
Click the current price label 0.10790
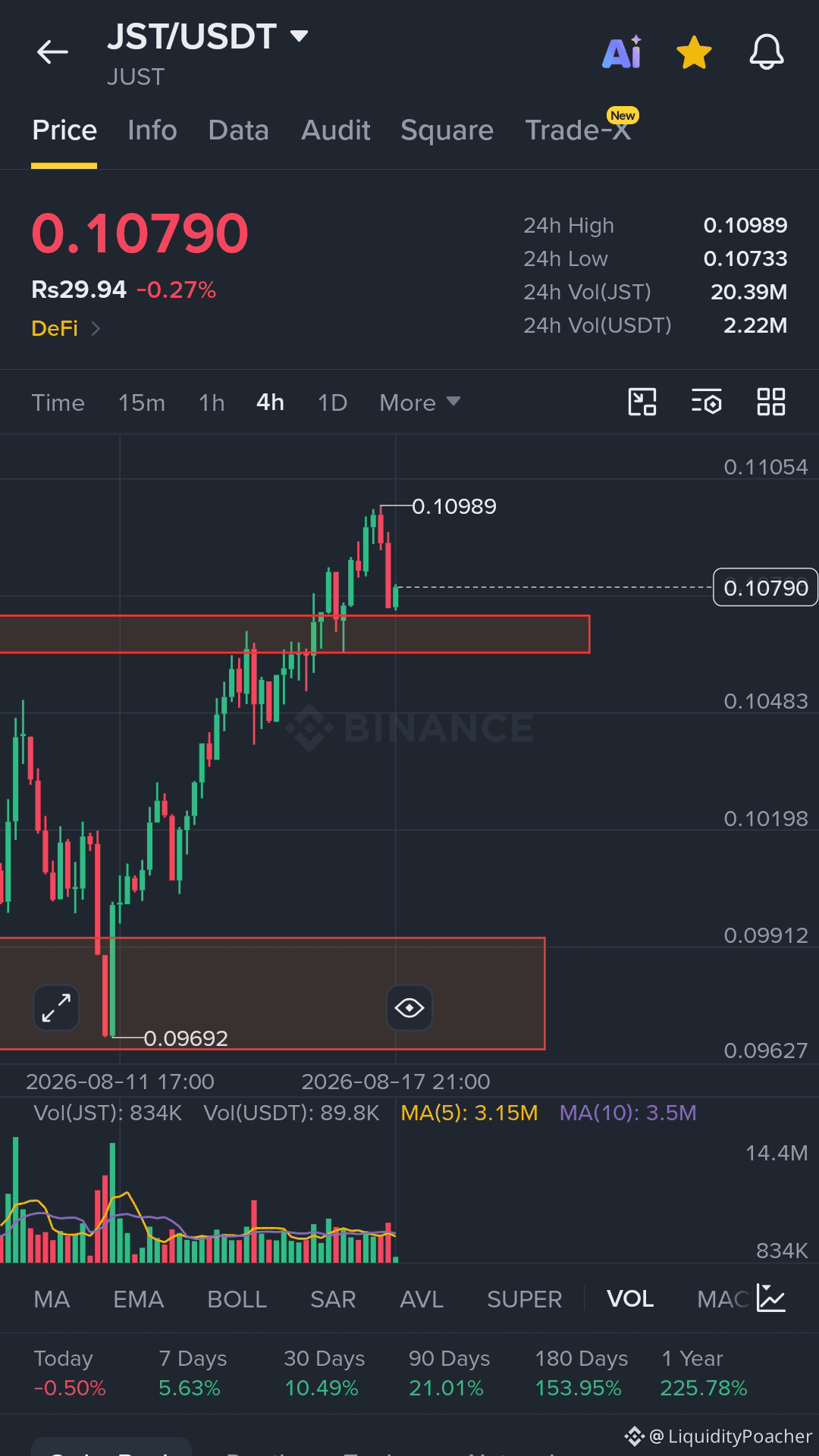coord(765,587)
